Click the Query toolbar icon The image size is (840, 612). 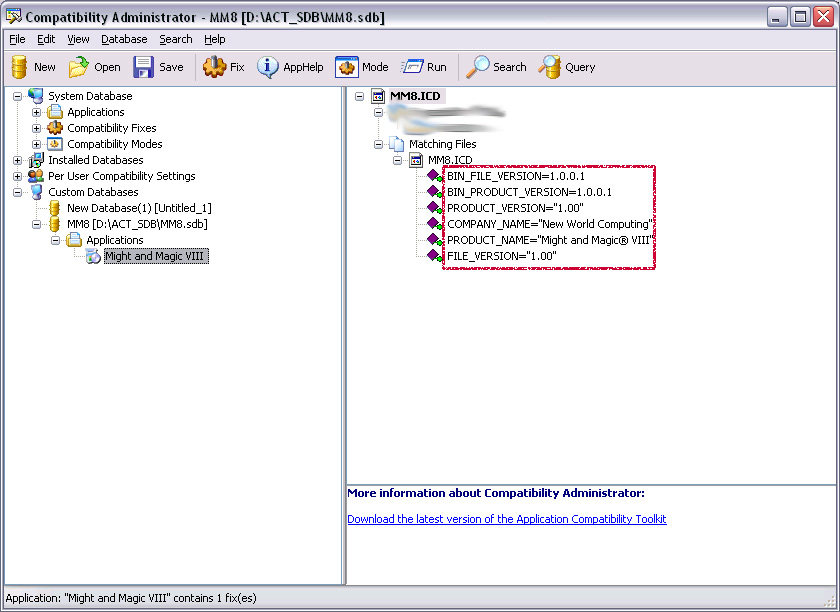pyautogui.click(x=550, y=67)
